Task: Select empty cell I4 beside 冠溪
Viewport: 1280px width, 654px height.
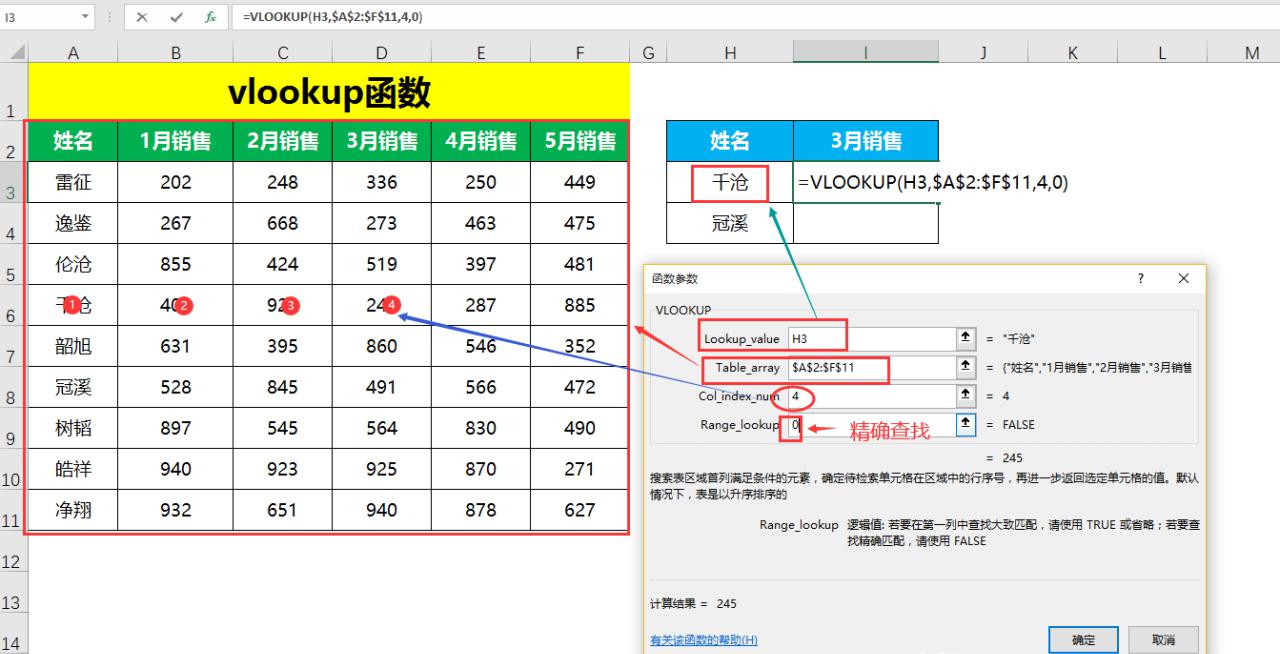Action: click(x=866, y=224)
